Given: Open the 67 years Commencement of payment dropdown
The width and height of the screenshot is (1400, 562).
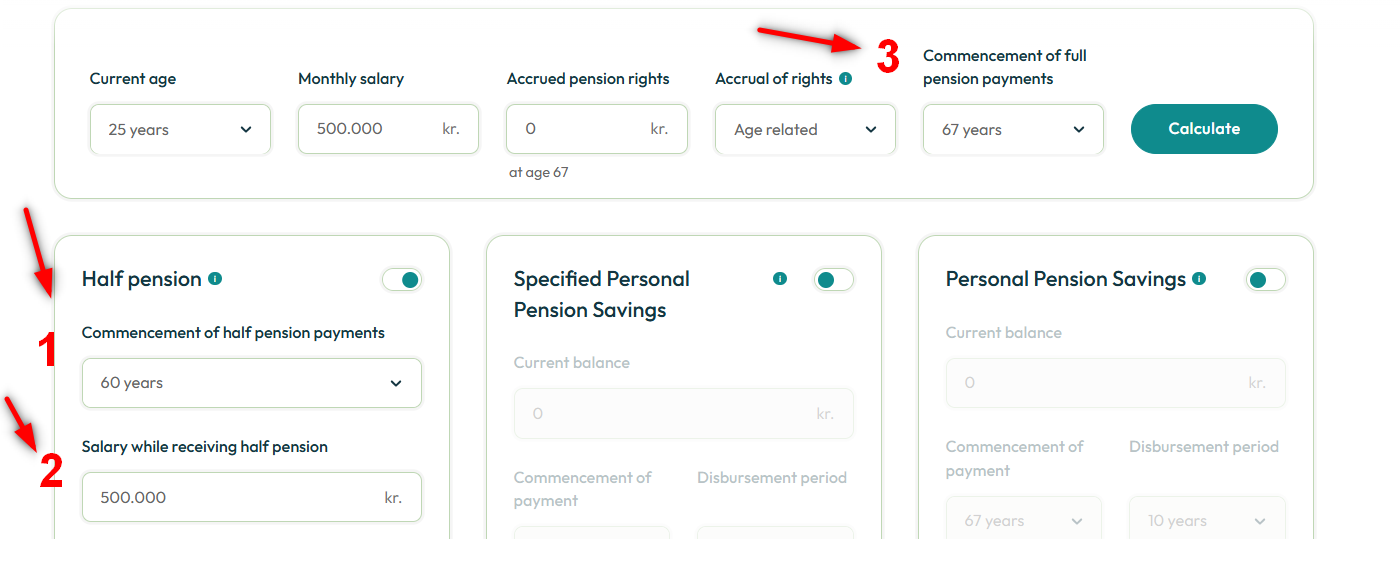Looking at the screenshot, I should 1024,521.
